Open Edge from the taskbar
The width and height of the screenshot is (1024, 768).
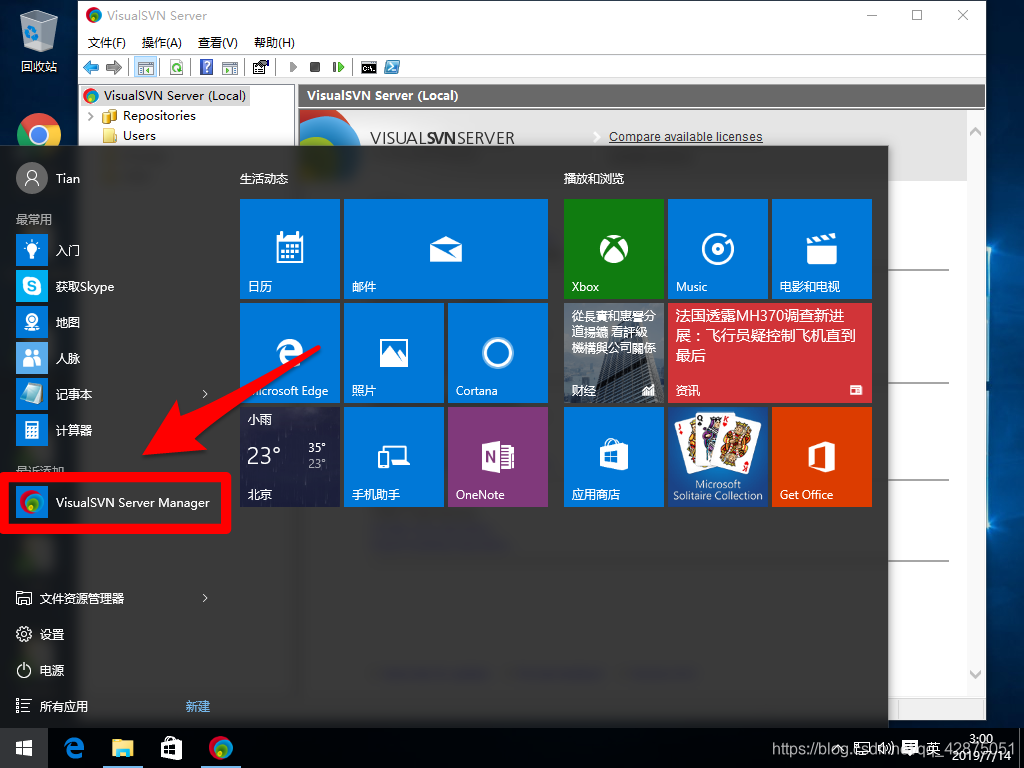(74, 748)
